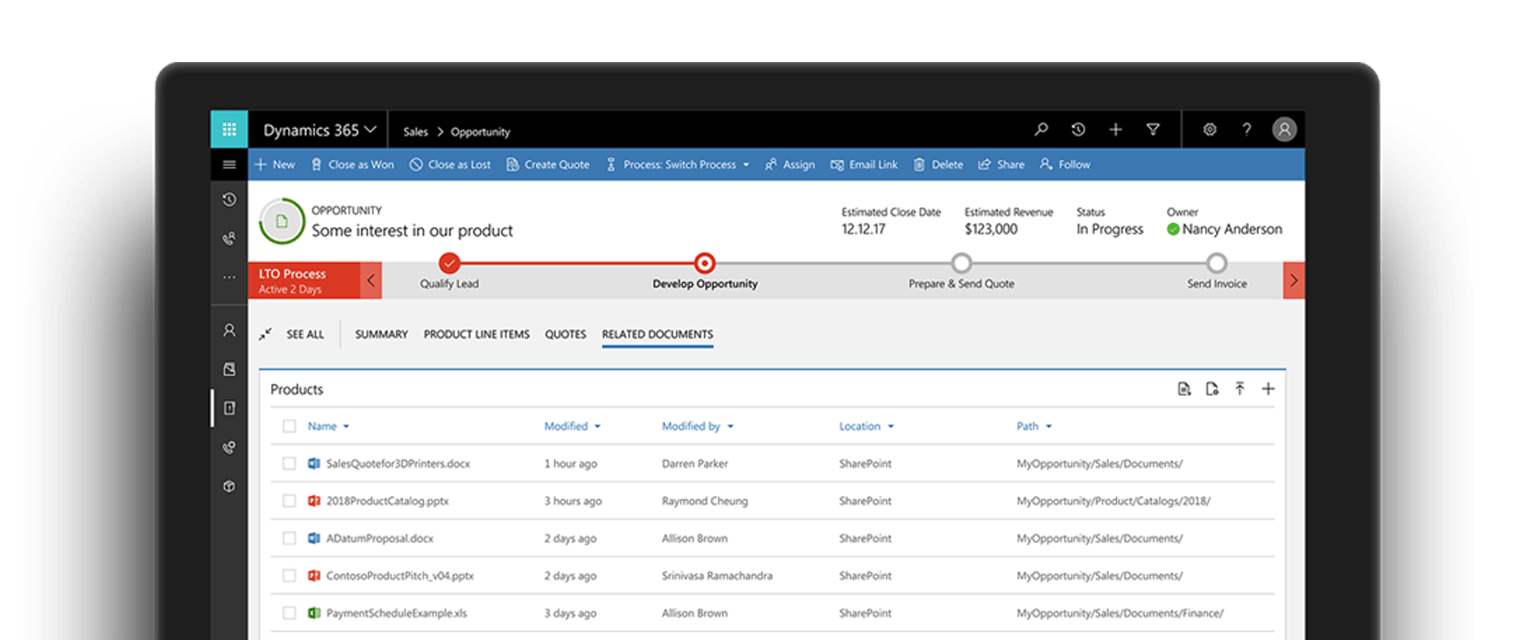Check the SalesQuotefor3DPrinters.docx checkbox
Image resolution: width=1534 pixels, height=640 pixels.
click(289, 464)
